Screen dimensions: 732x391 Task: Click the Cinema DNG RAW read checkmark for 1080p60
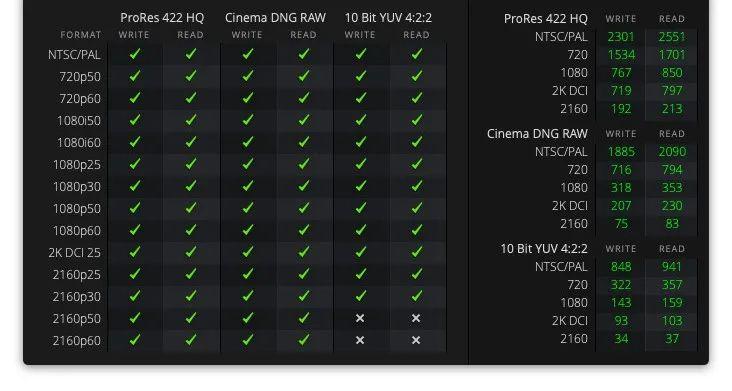(304, 230)
